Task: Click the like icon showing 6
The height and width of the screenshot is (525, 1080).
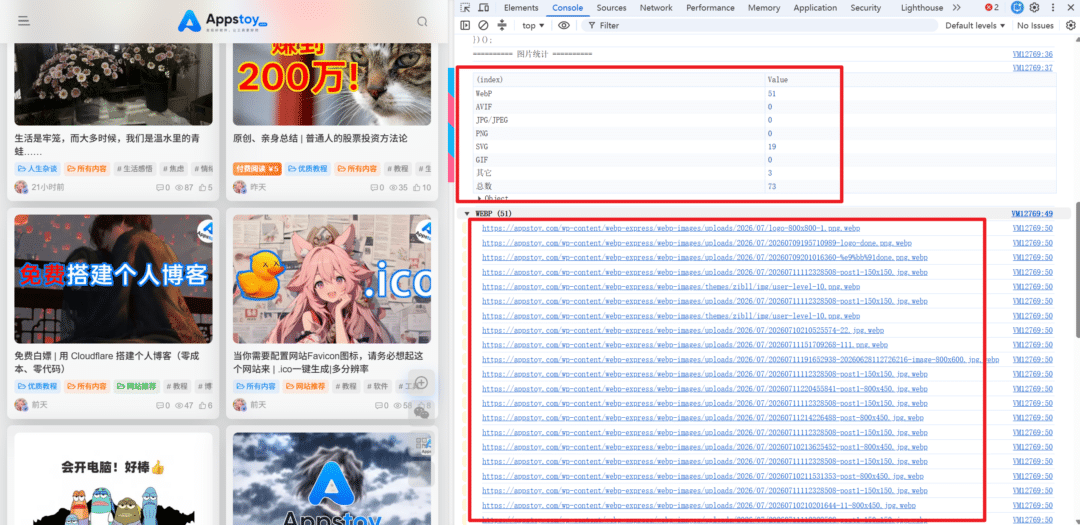Action: [x=202, y=406]
